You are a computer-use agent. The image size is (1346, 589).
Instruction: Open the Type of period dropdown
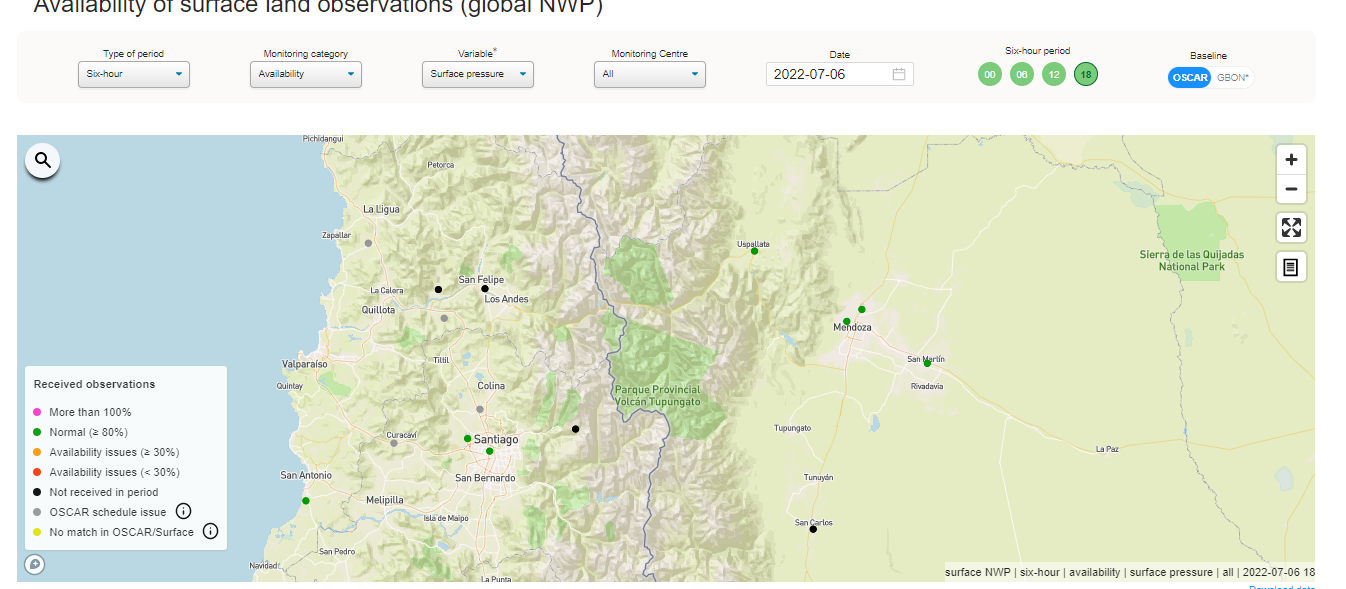point(134,74)
